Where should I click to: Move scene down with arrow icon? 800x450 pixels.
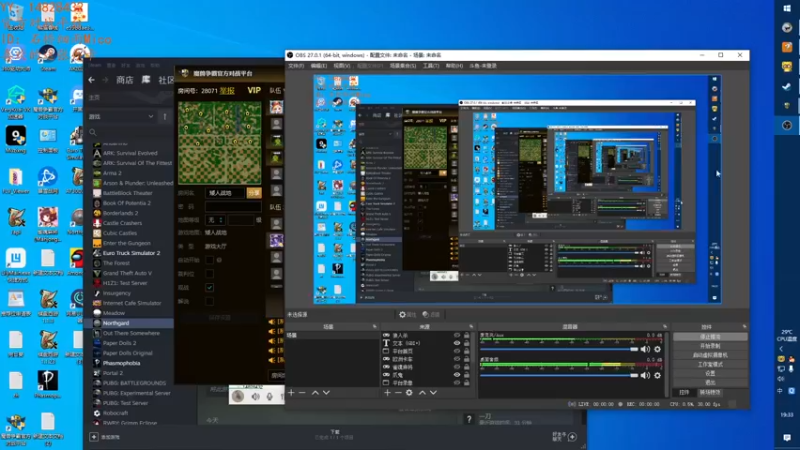[x=326, y=393]
